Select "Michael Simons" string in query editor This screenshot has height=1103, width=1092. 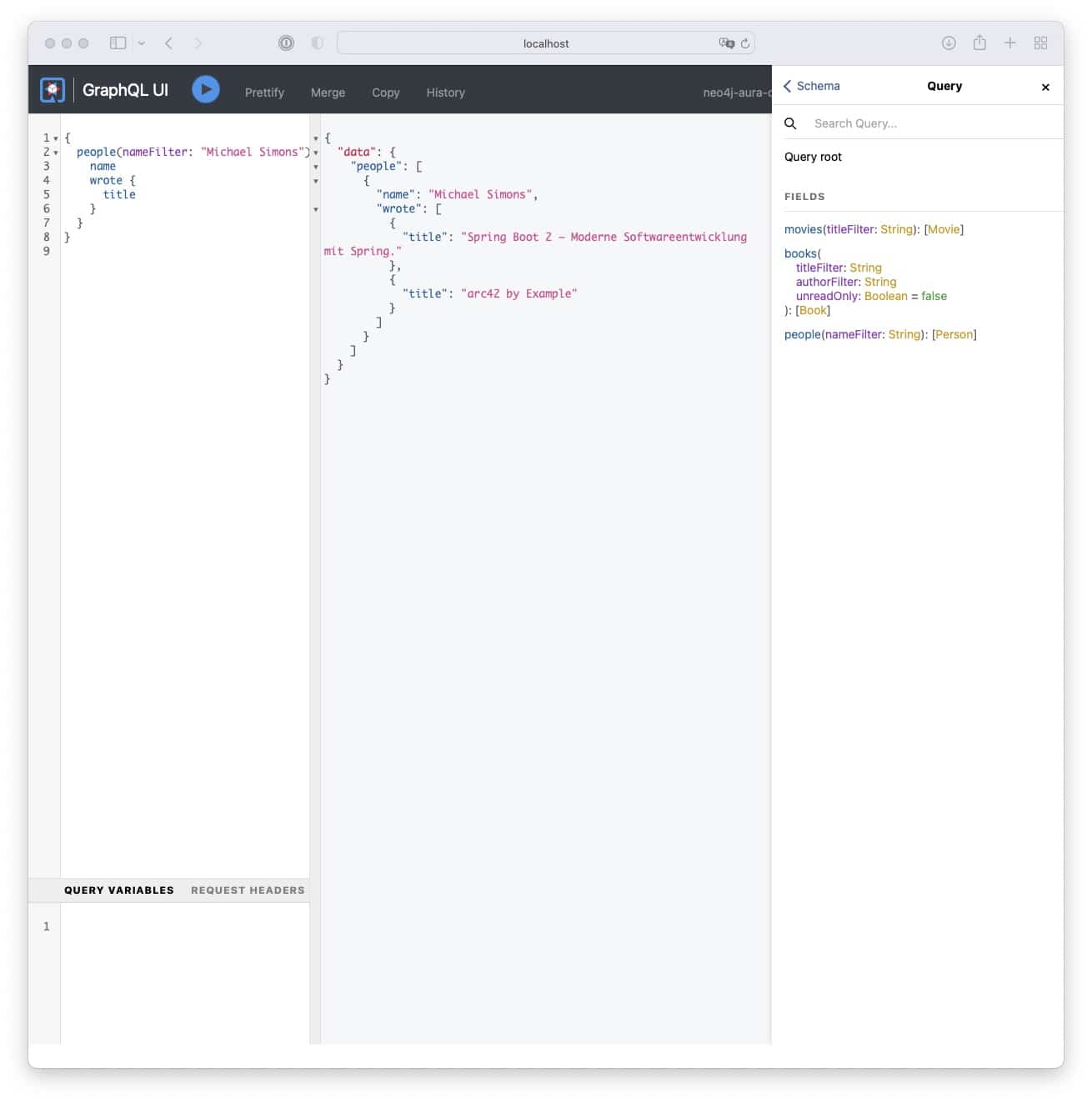[253, 152]
